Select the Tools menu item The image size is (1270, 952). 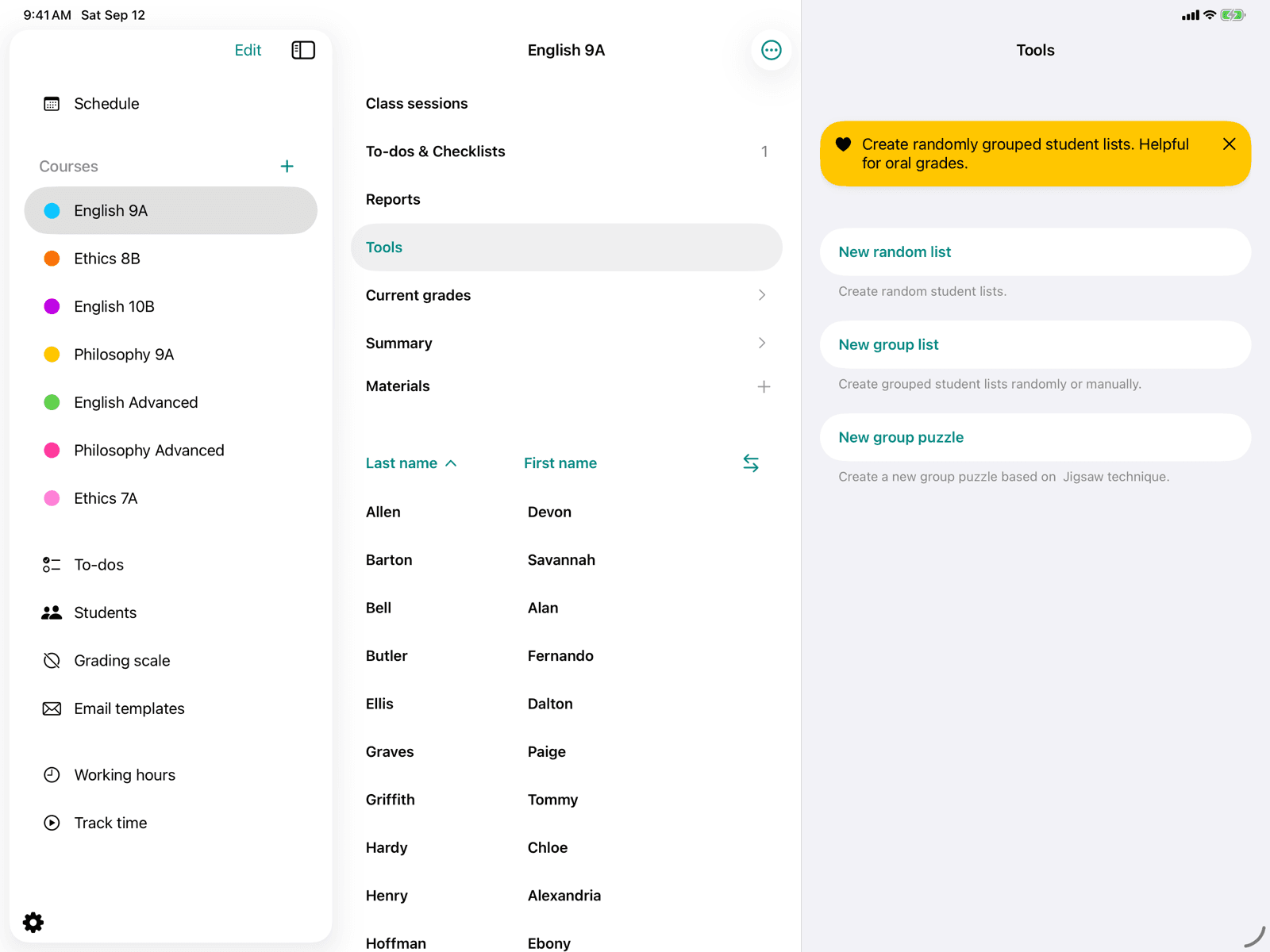pyautogui.click(x=567, y=248)
